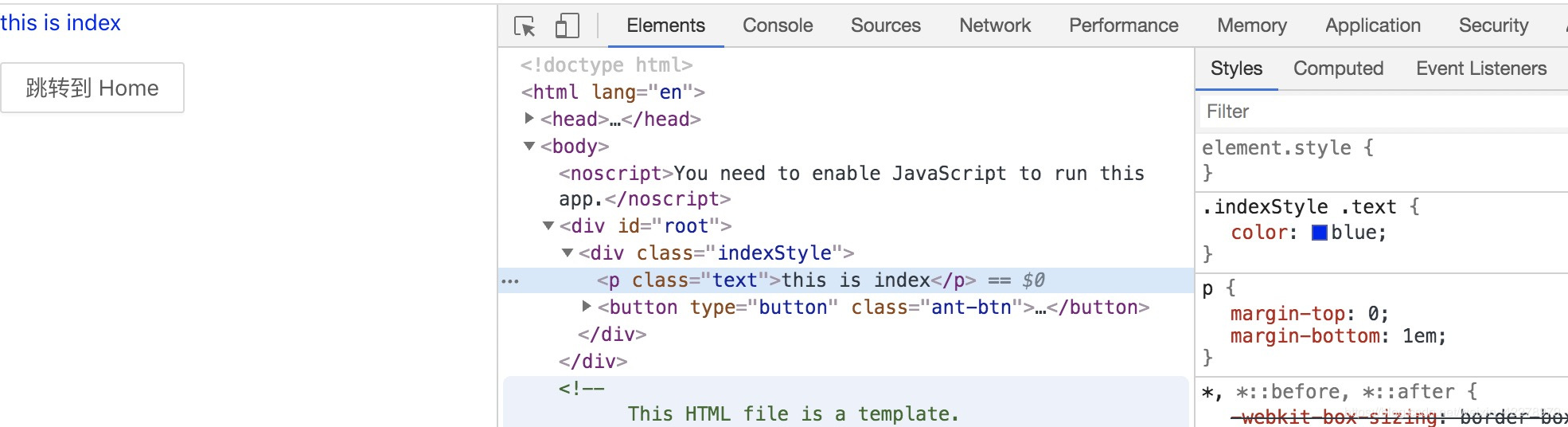Viewport: 1568px width, 427px height.
Task: Switch to the Sources tab
Action: 885,25
